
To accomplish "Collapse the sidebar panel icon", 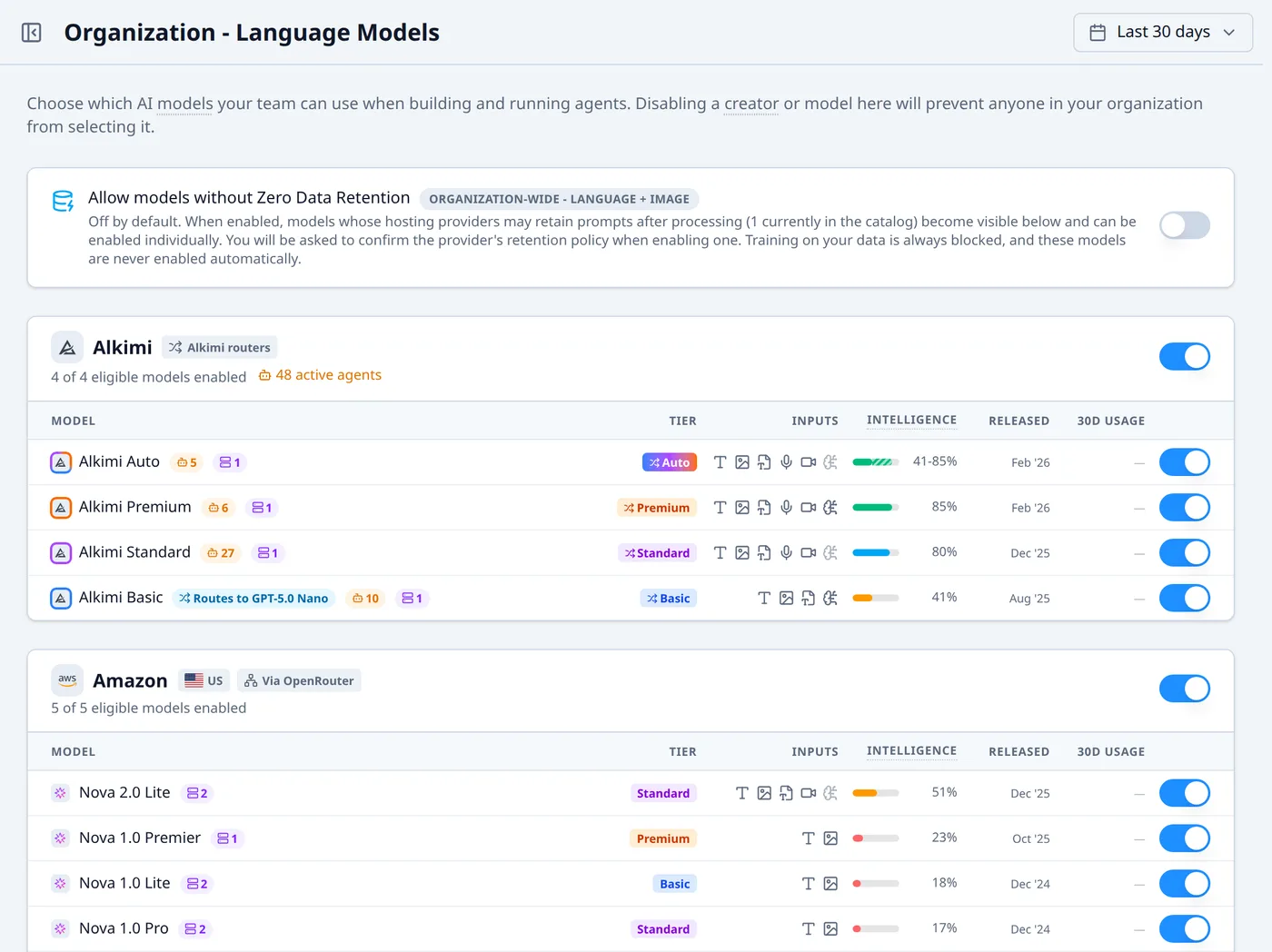I will point(32,33).
